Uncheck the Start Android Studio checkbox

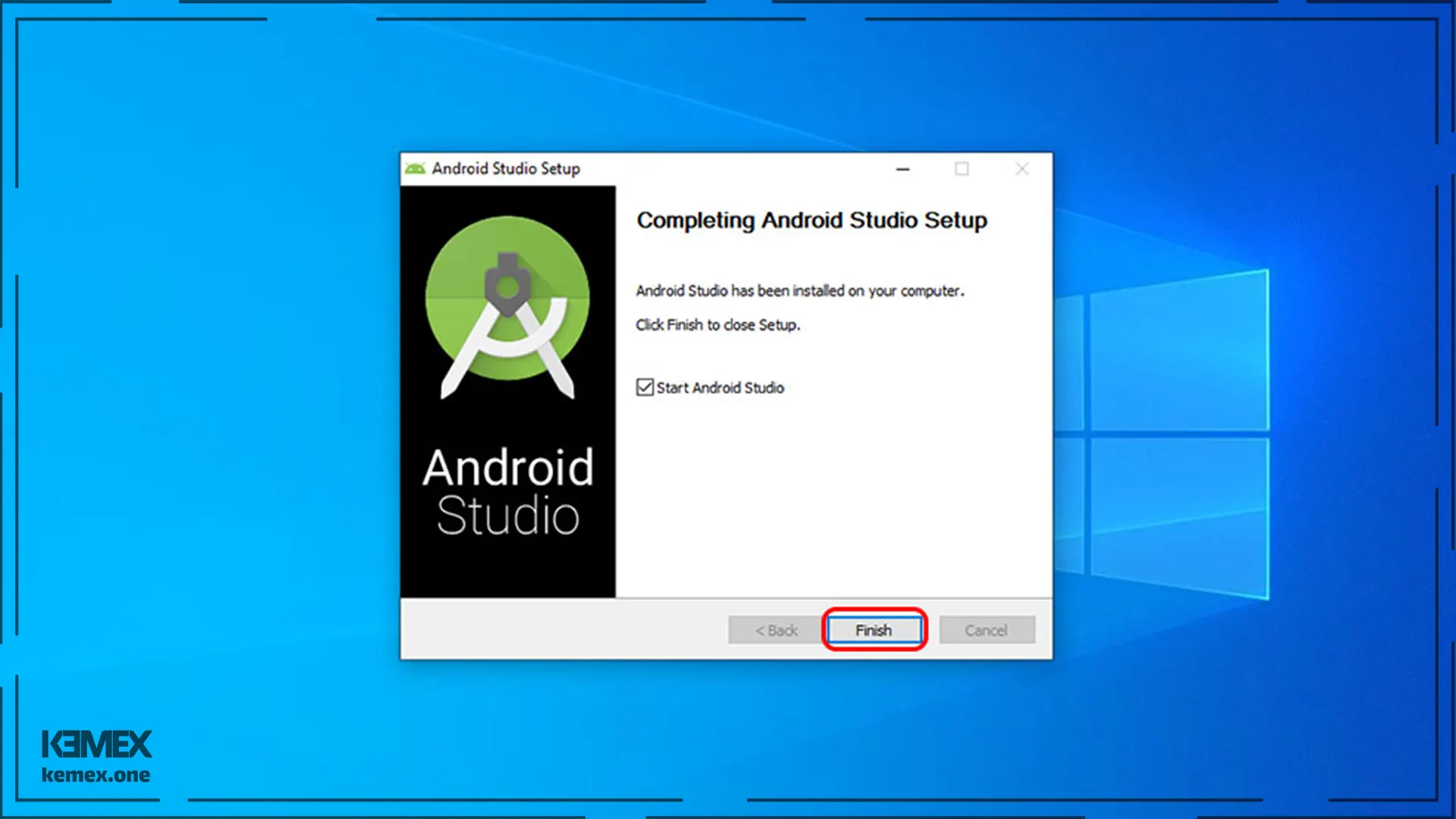(645, 388)
